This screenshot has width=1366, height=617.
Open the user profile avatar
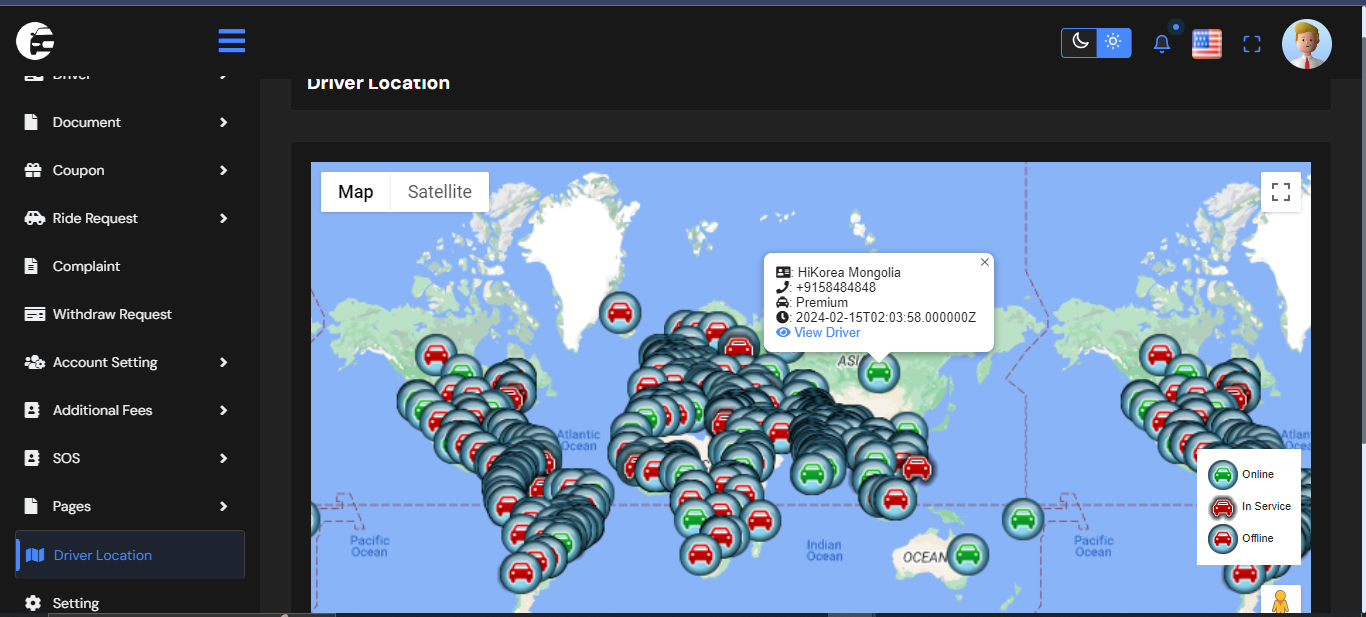tap(1306, 44)
